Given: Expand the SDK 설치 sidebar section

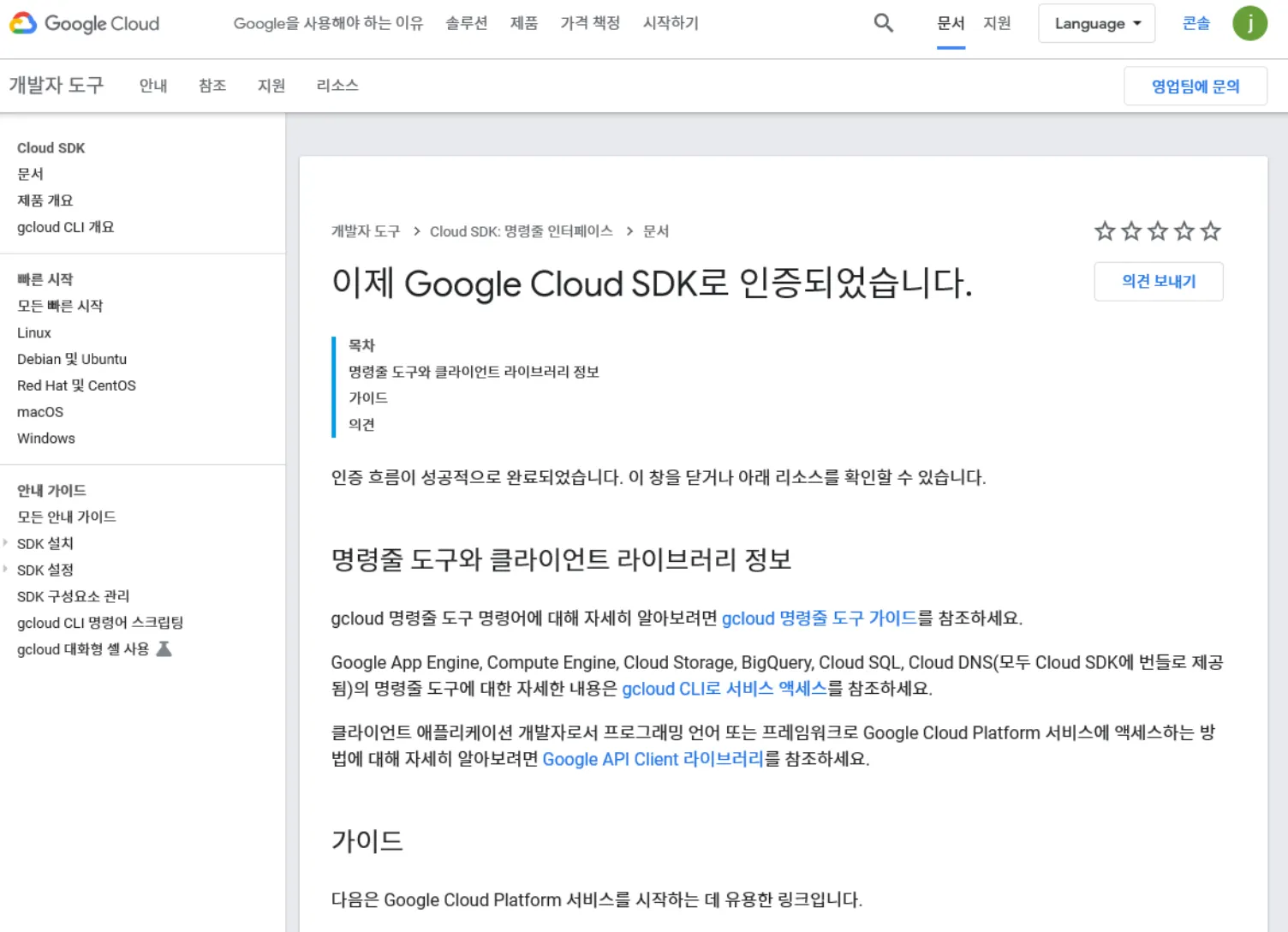Looking at the screenshot, I should (x=6, y=543).
